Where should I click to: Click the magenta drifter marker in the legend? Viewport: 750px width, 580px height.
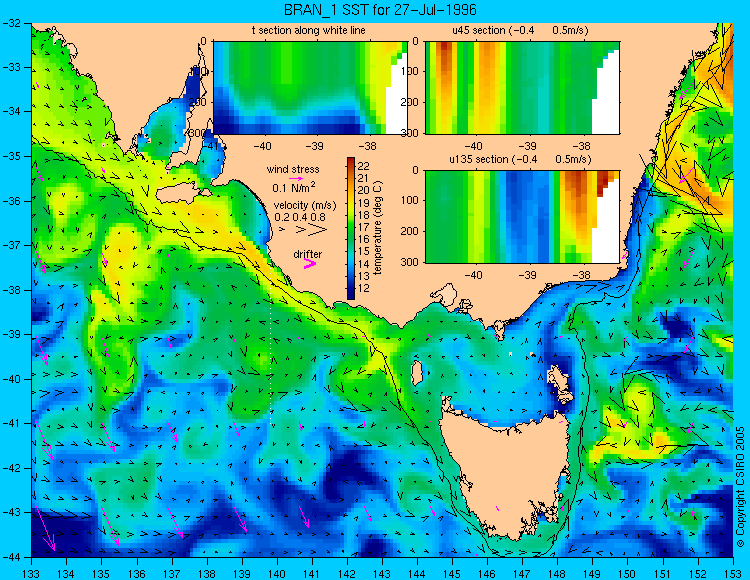click(310, 264)
